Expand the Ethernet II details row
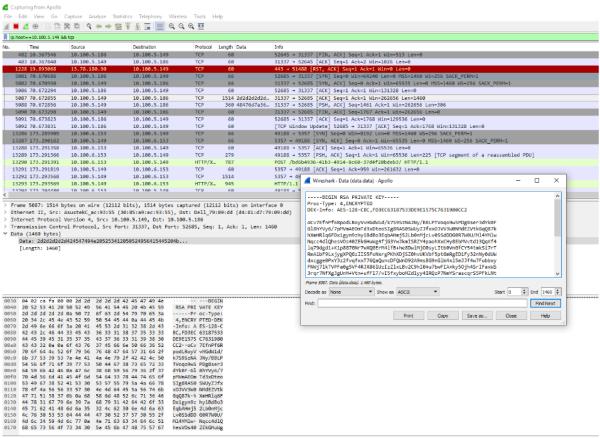This screenshot has height=438, width=600. [x=4, y=207]
